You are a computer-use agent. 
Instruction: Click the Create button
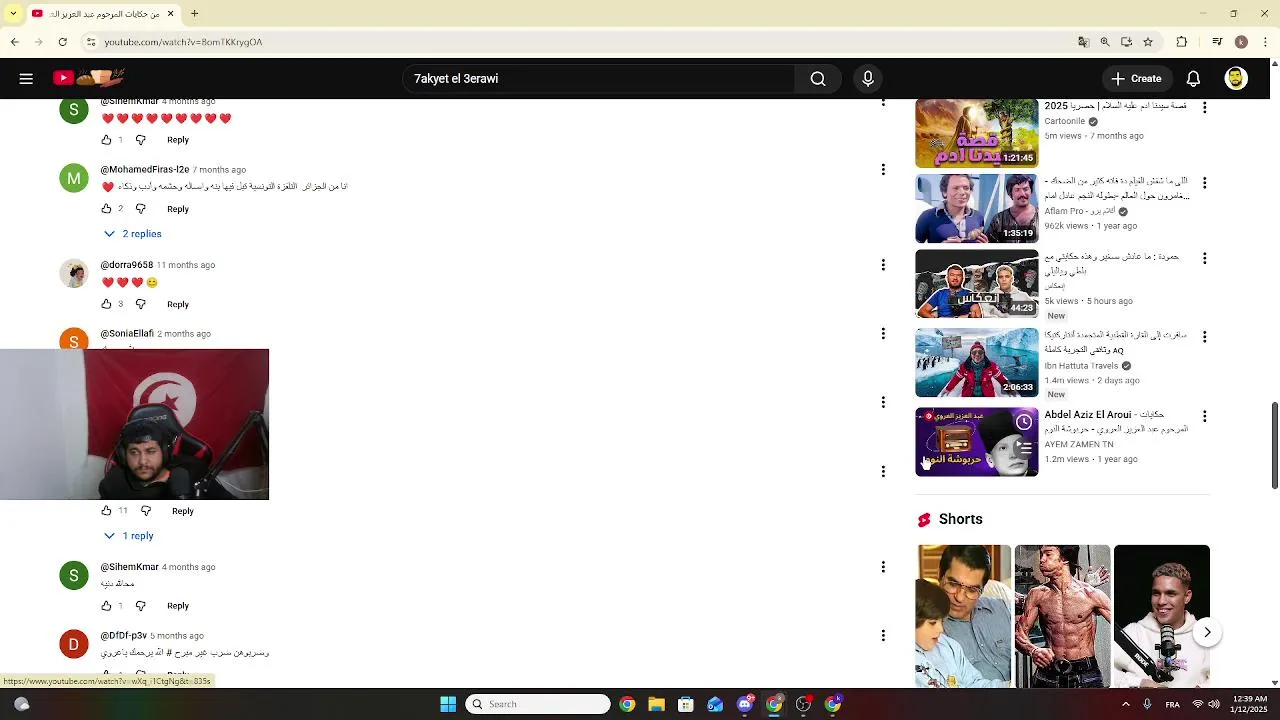(1137, 79)
